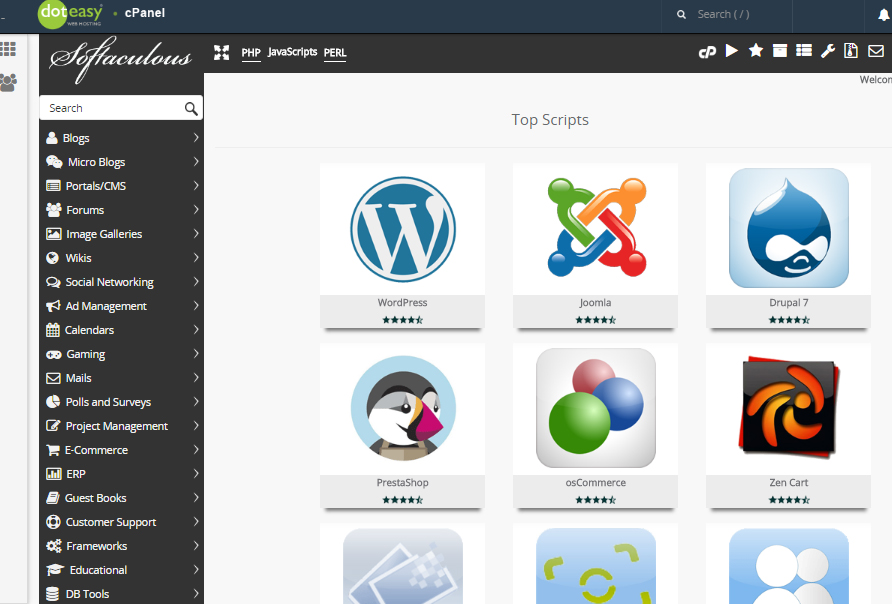The height and width of the screenshot is (604, 892).
Task: Click the Joomla script name
Action: [x=595, y=303]
